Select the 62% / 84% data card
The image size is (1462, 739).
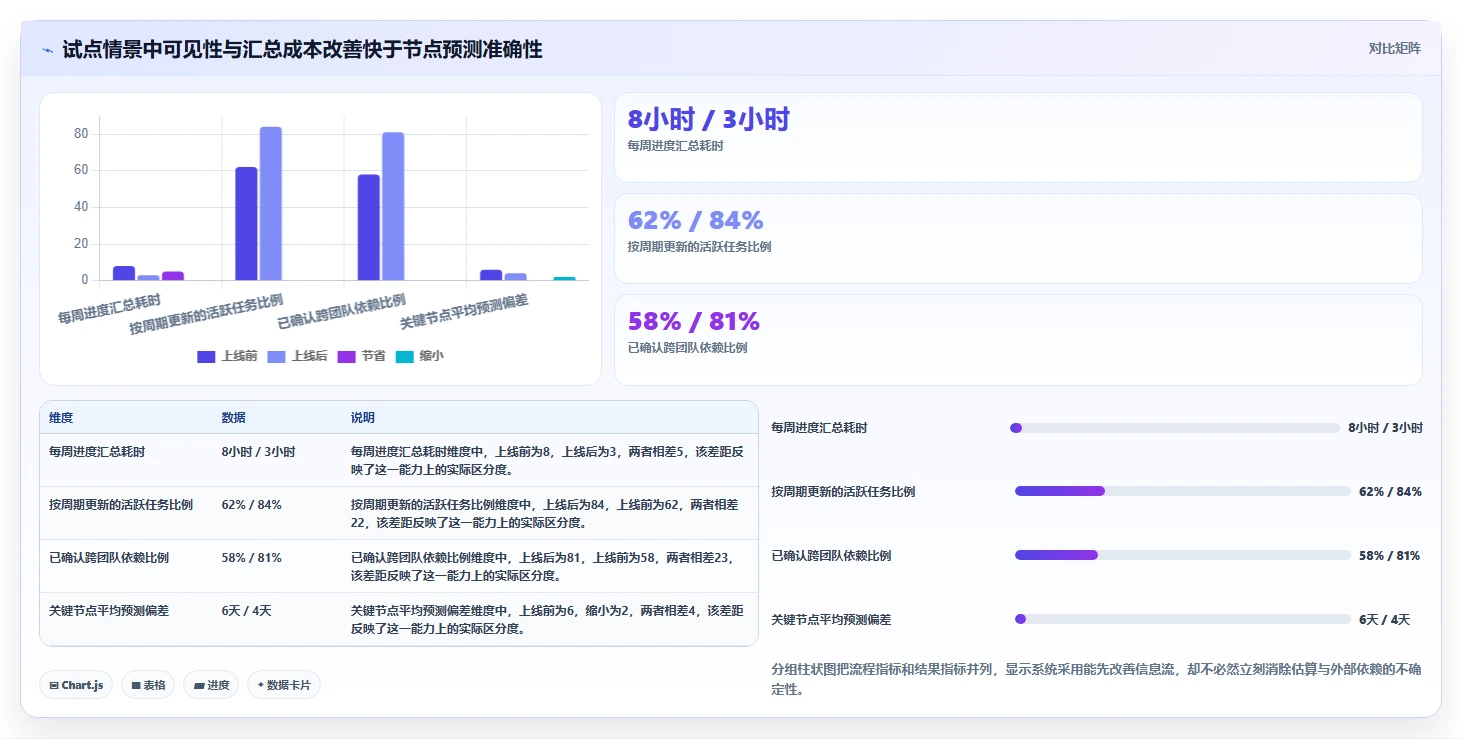pos(1018,239)
